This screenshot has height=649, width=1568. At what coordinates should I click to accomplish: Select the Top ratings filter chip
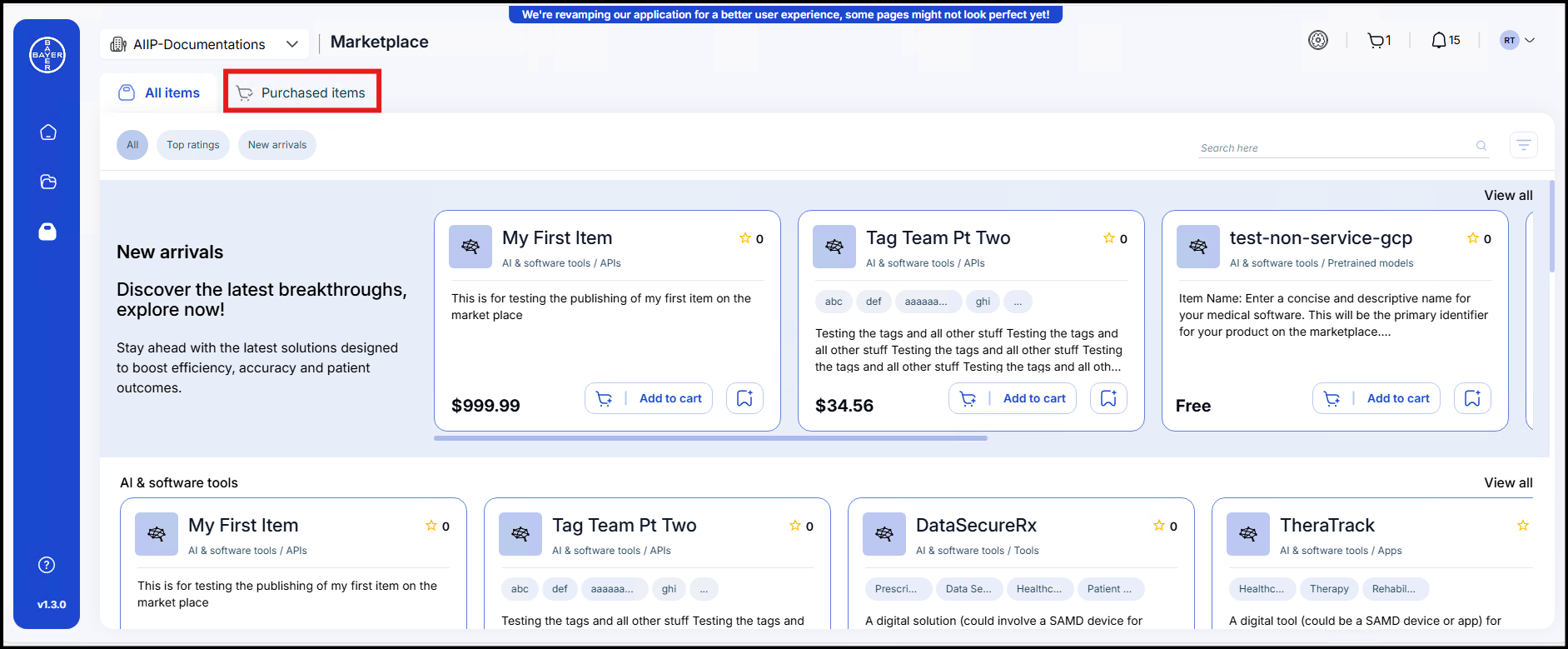[193, 145]
